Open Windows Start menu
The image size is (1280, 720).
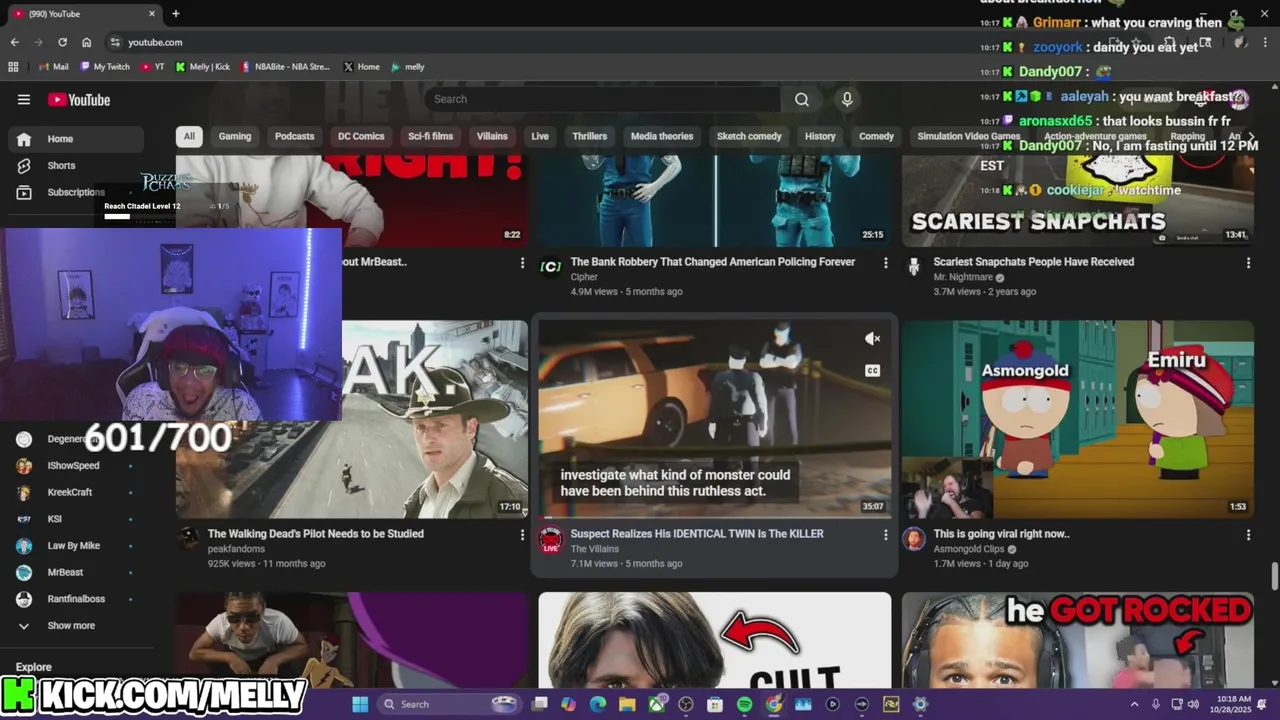360,704
